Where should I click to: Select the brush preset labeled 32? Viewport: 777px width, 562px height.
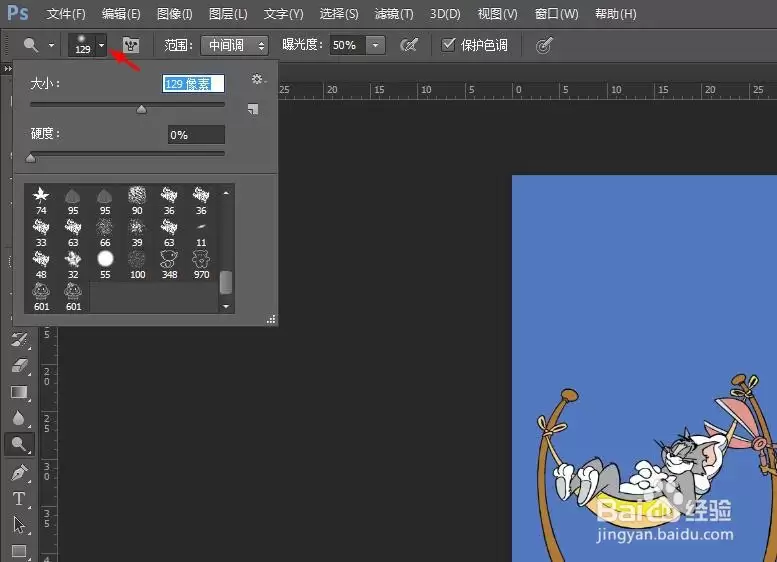pyautogui.click(x=73, y=265)
